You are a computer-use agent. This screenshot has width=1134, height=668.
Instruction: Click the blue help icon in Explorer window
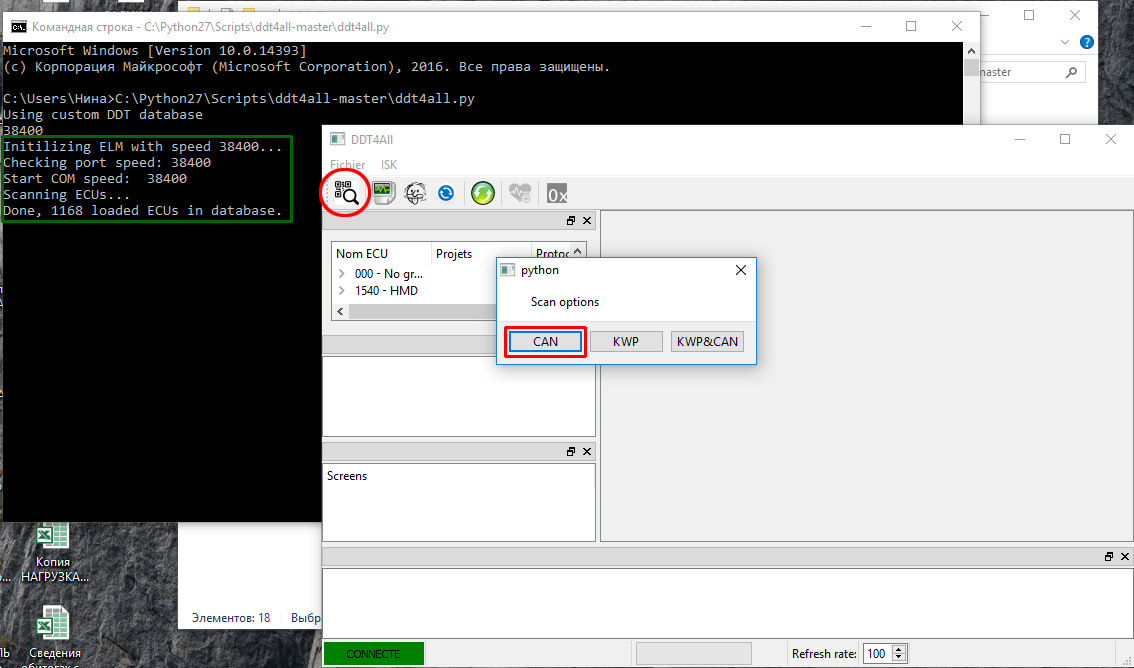click(x=1086, y=42)
